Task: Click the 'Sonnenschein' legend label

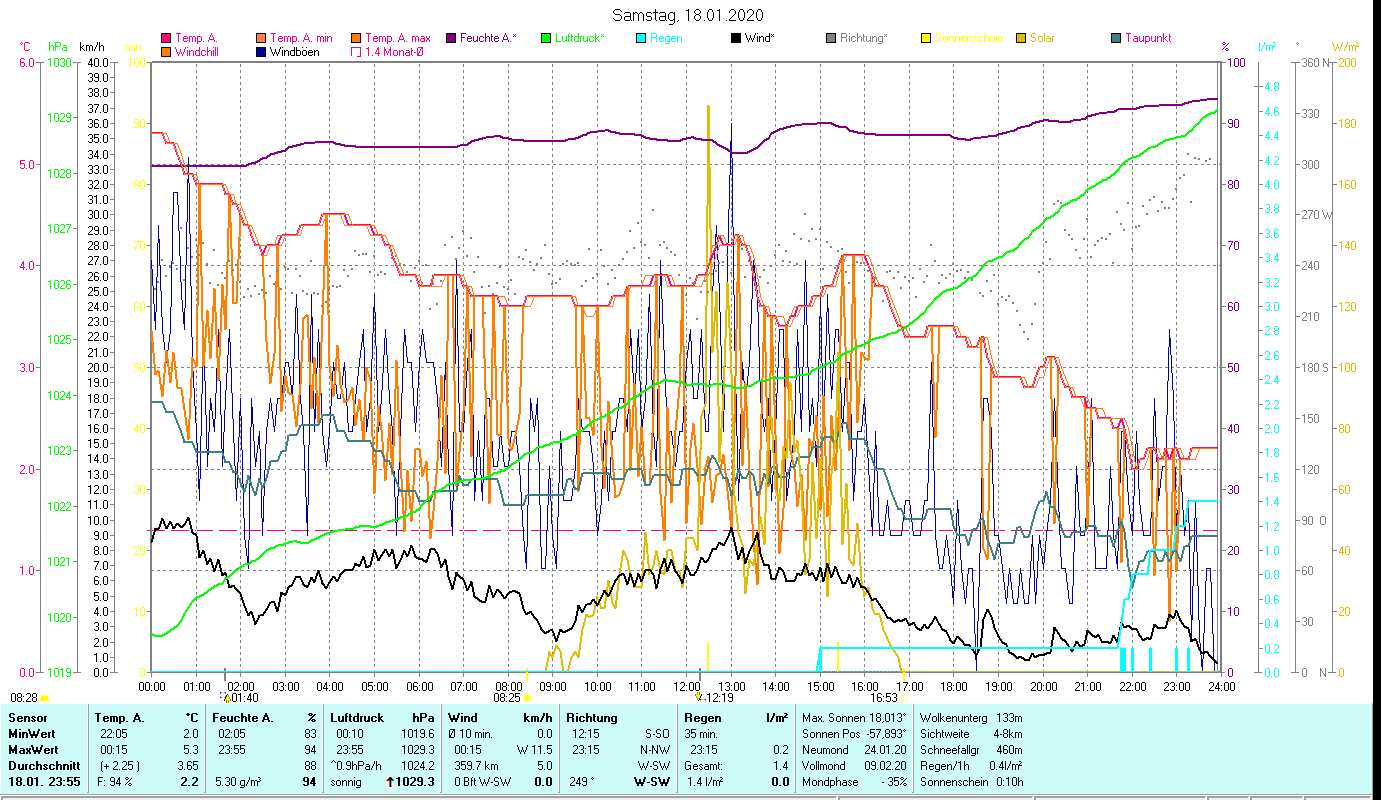Action: pos(969,38)
